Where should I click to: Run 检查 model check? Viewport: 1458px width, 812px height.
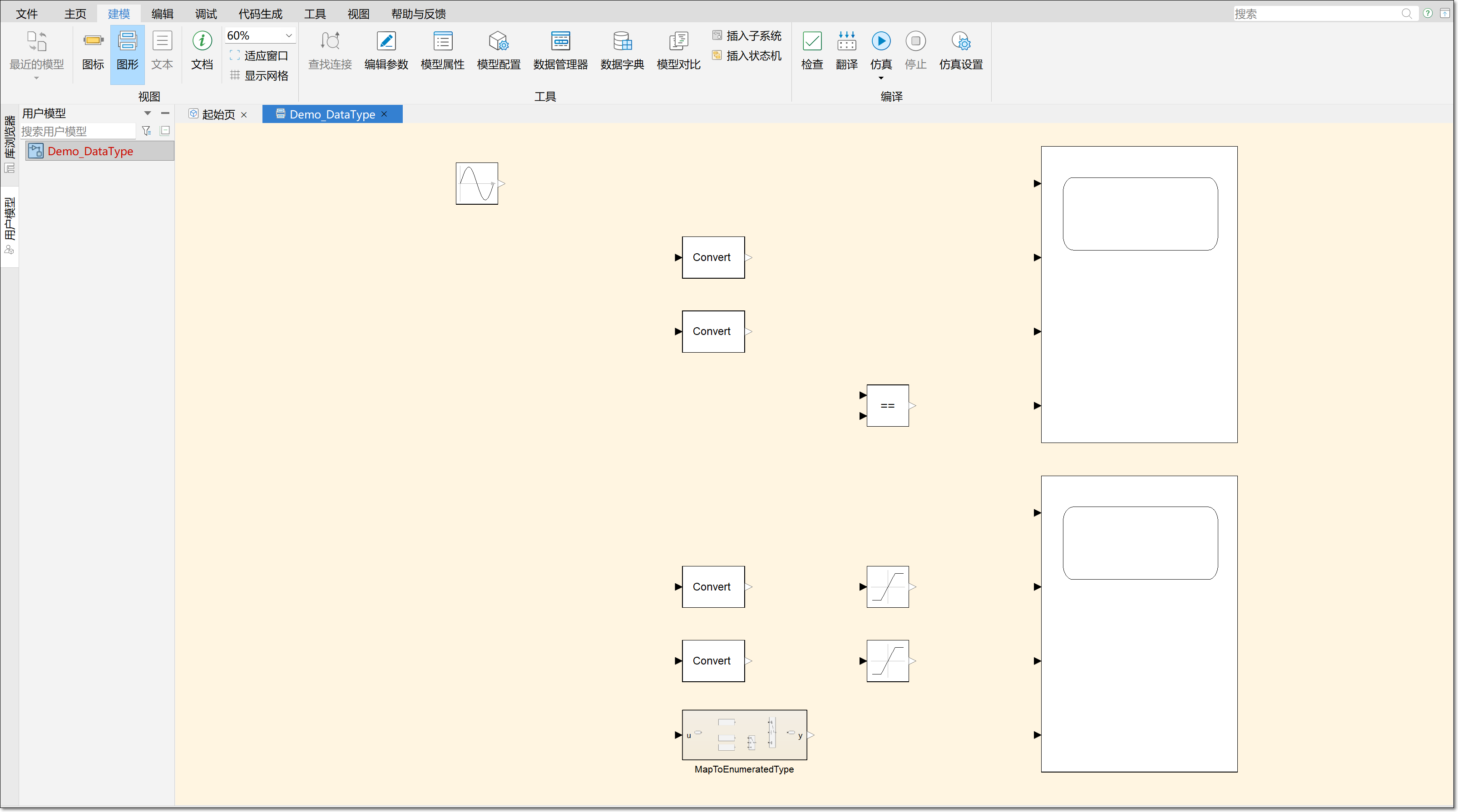811,51
